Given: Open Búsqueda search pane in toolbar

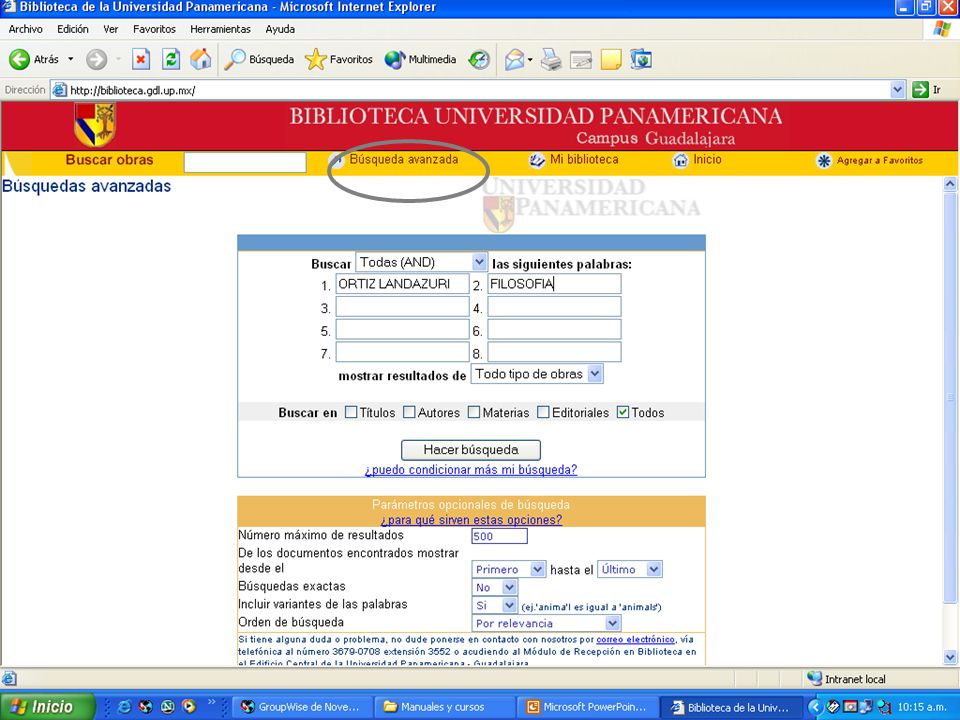Looking at the screenshot, I should pos(259,59).
